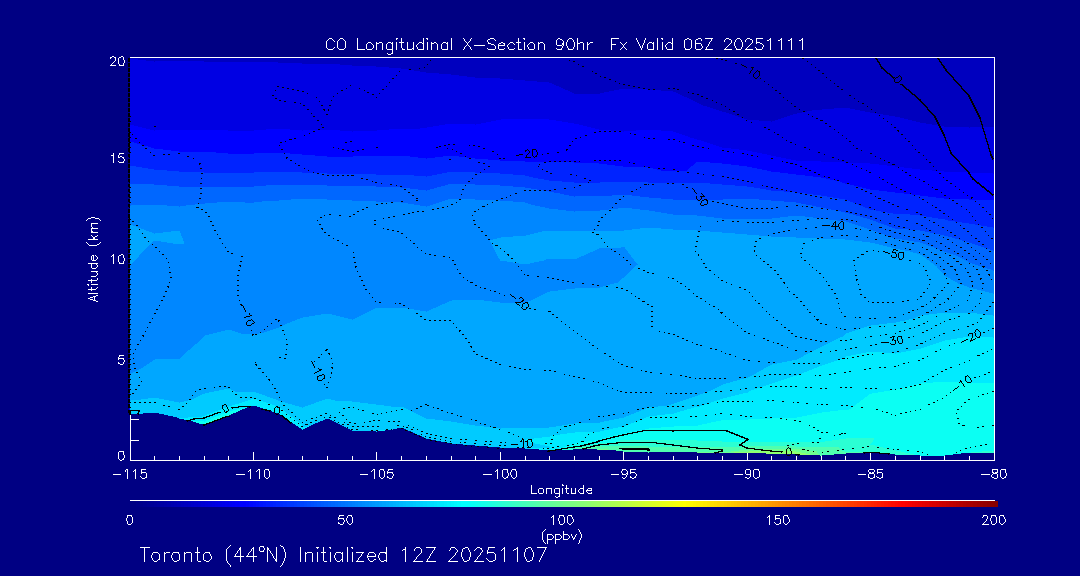Click the 'Longitude' x-axis label
Screen dimensions: 1080x576
pyautogui.click(x=561, y=490)
